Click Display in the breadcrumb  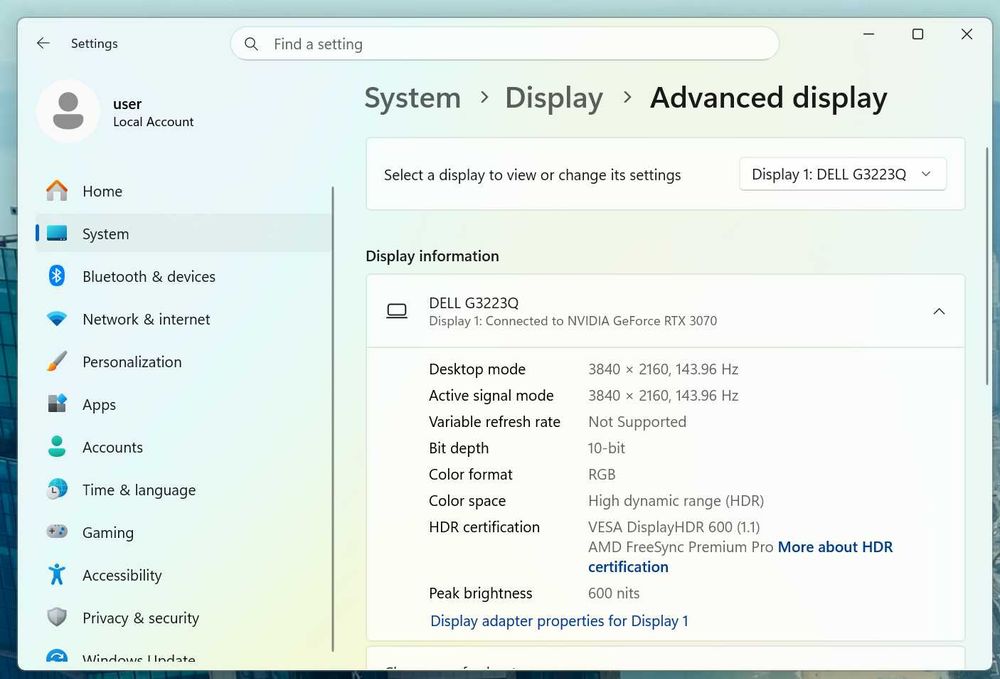click(554, 98)
